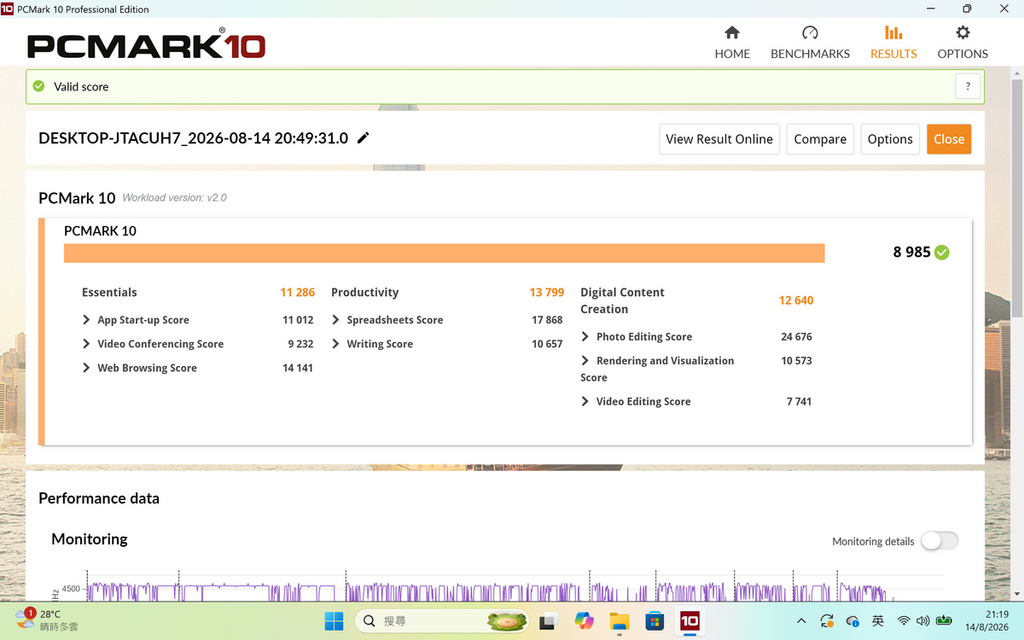Click the Essentials score 11 286
1024x640 pixels.
(x=297, y=293)
